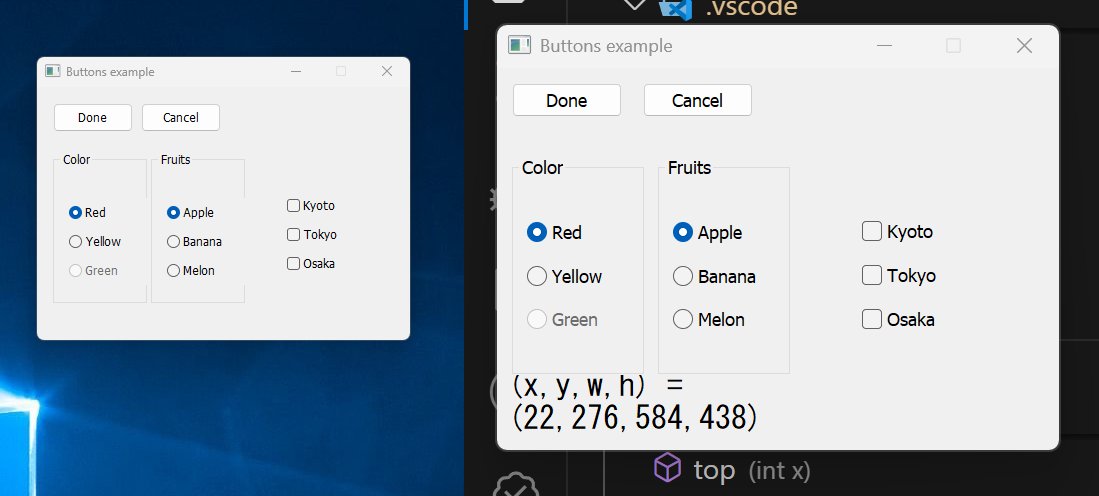The image size is (1099, 496).
Task: Click the Fruits group label in larger window
Action: coord(690,168)
